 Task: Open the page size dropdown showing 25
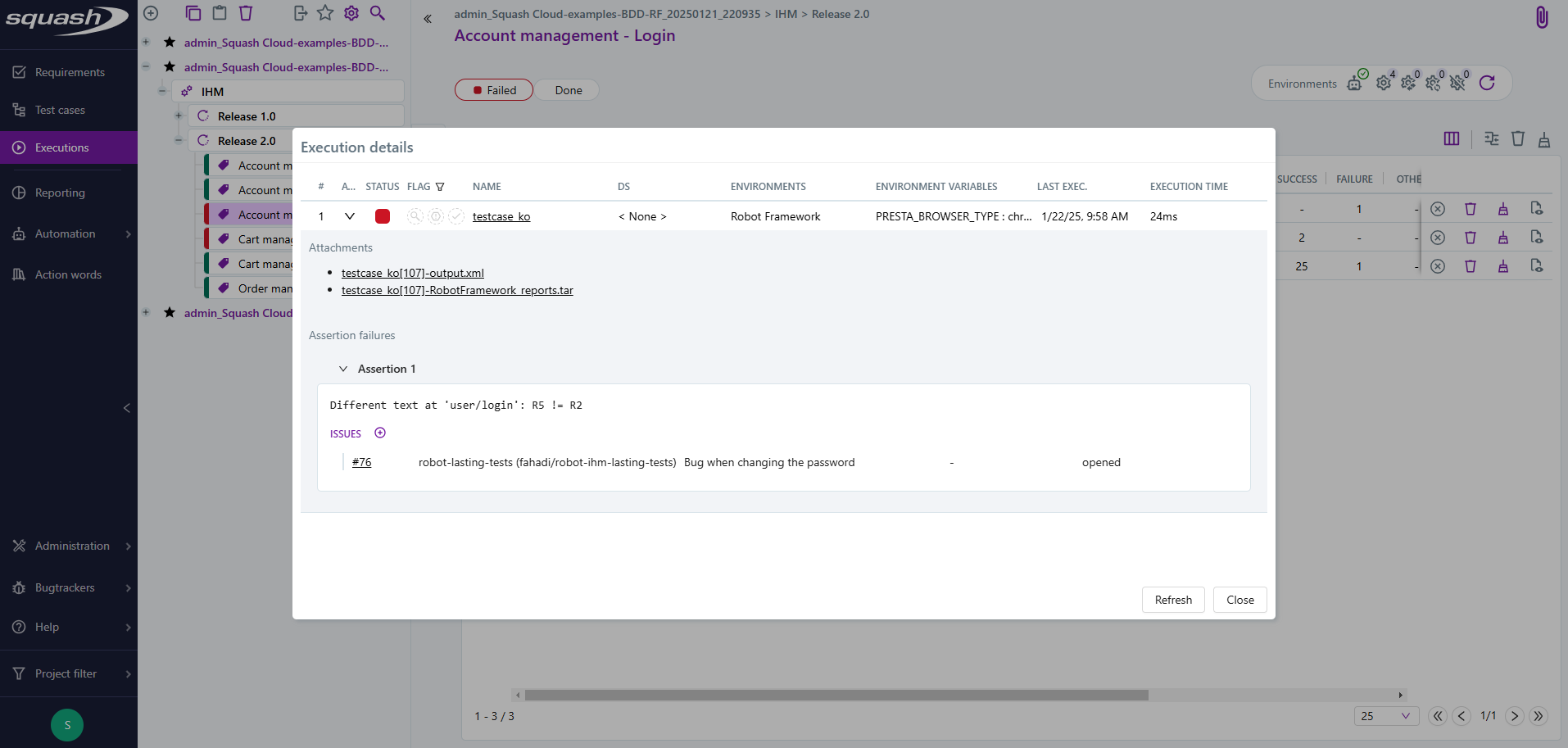(1384, 716)
